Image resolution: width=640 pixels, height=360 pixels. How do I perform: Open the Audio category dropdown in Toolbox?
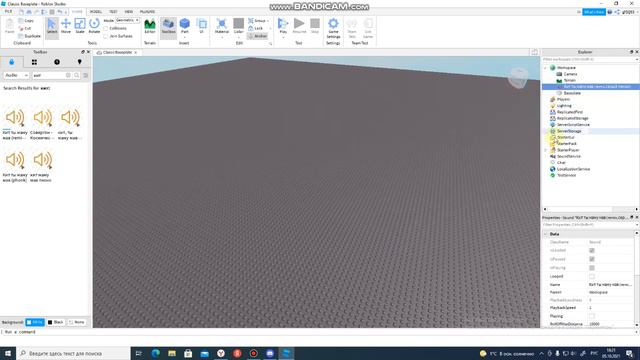pyautogui.click(x=16, y=75)
